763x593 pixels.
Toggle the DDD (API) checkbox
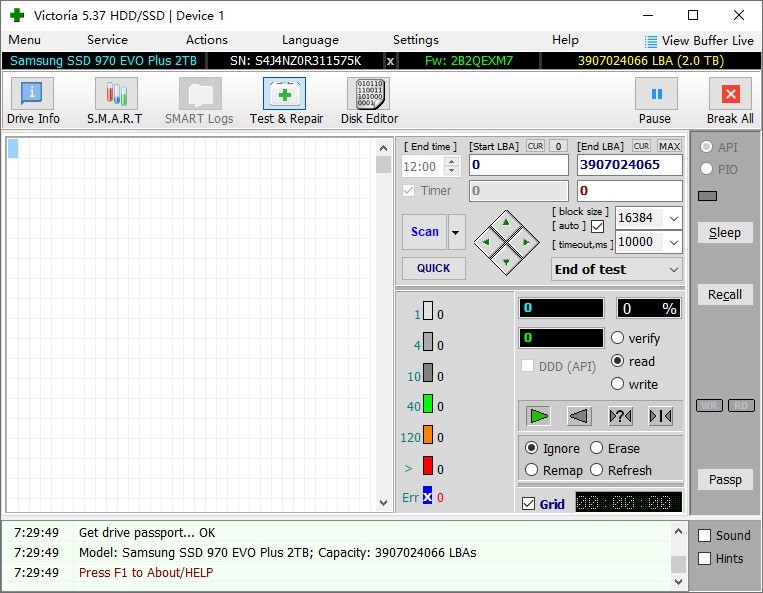pyautogui.click(x=527, y=366)
